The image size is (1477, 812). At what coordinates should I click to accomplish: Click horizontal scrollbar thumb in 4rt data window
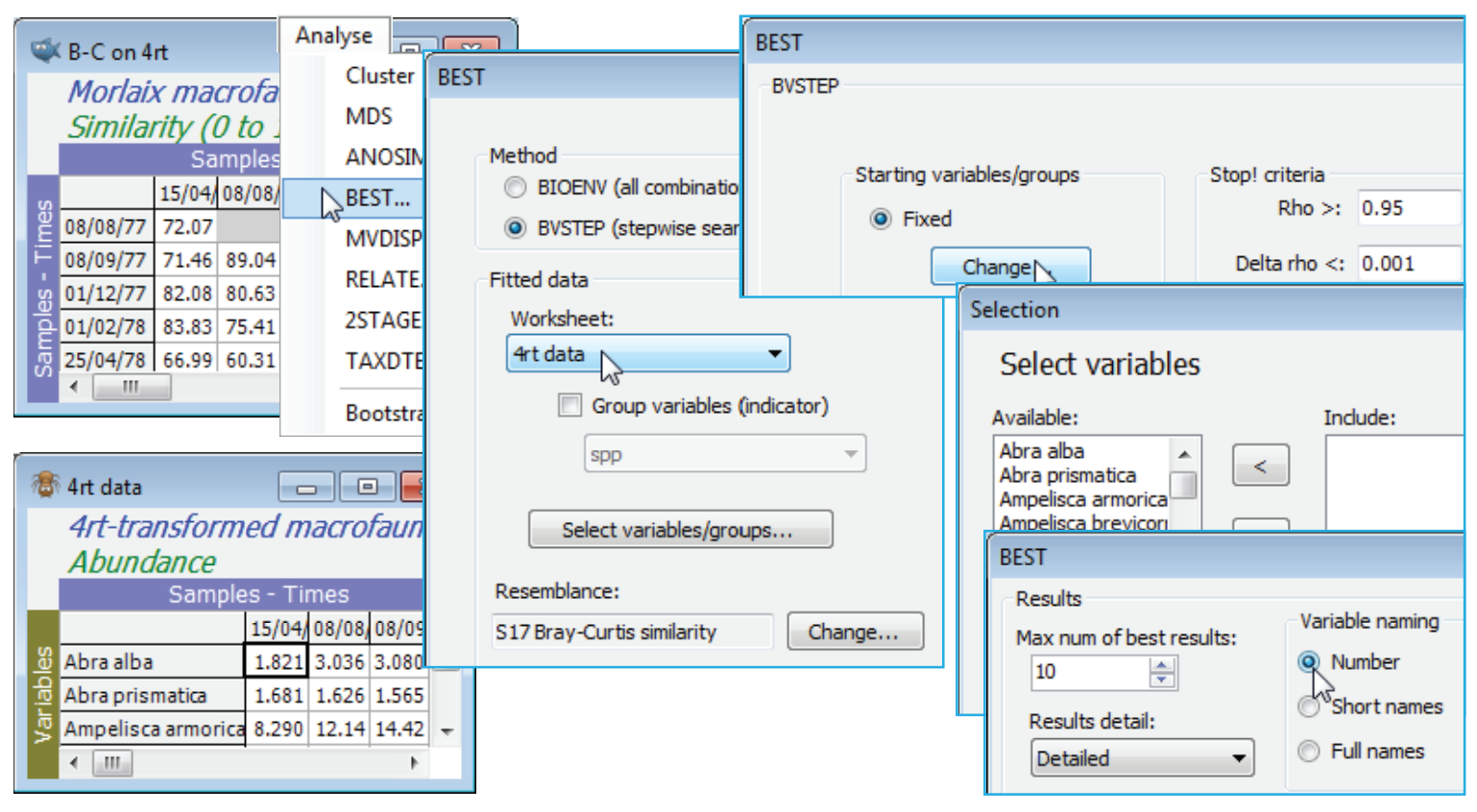click(x=111, y=763)
